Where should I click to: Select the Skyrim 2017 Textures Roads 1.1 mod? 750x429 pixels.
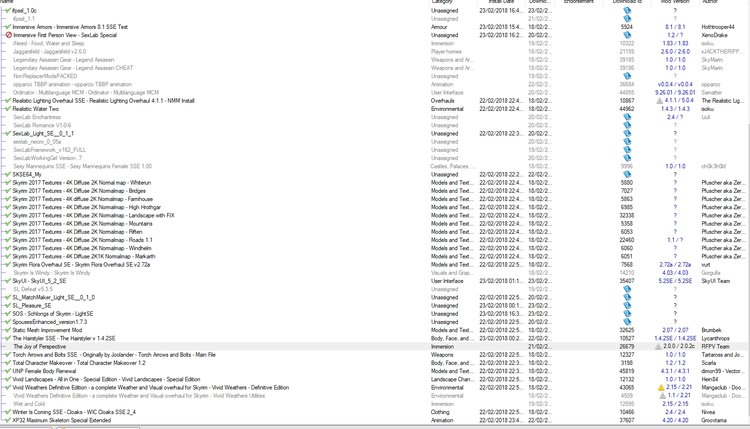tap(82, 240)
